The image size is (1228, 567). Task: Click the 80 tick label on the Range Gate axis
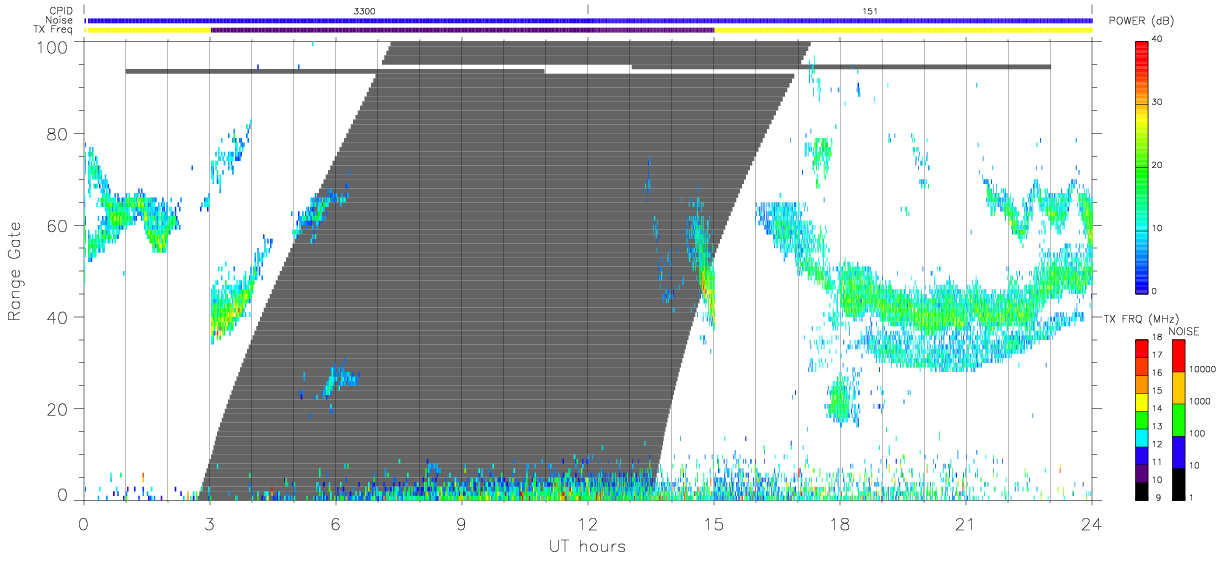click(57, 134)
